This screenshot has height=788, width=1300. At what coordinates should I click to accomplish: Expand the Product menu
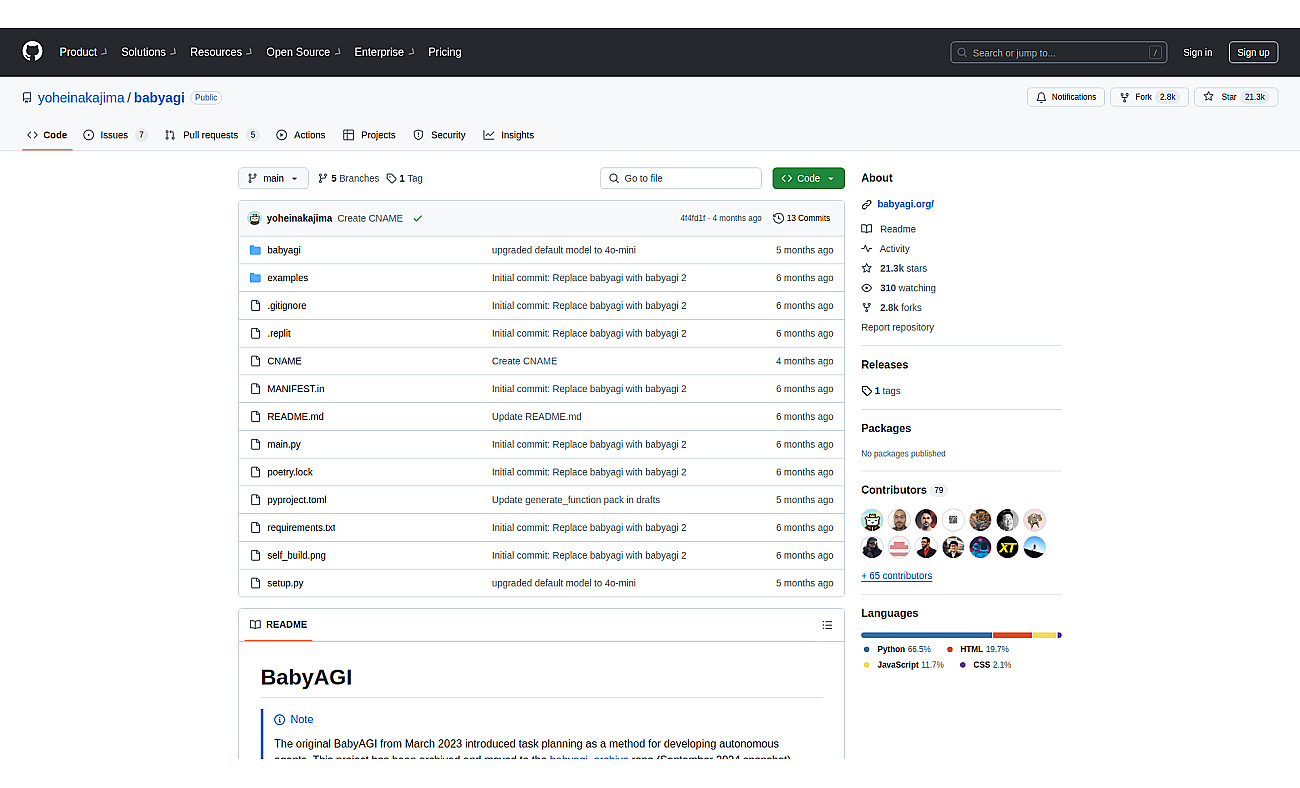(82, 52)
